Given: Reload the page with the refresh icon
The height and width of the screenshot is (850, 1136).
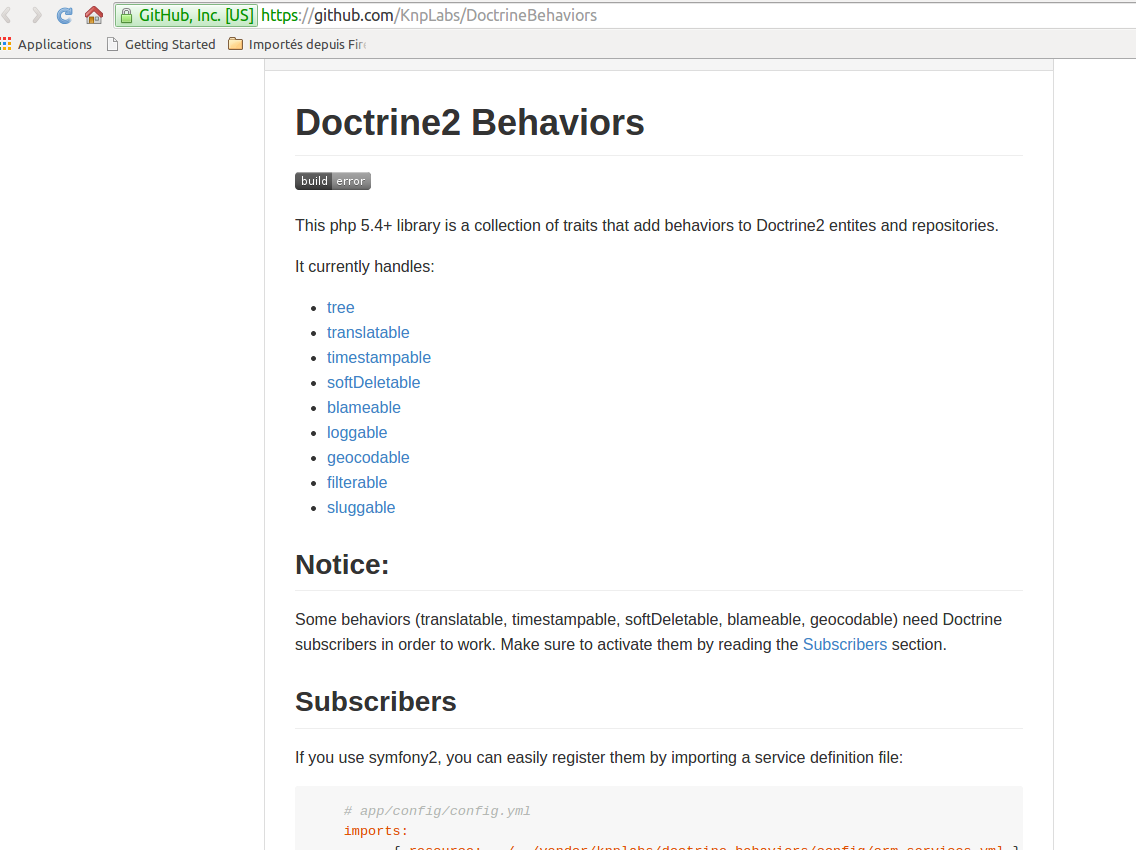Looking at the screenshot, I should tap(64, 15).
